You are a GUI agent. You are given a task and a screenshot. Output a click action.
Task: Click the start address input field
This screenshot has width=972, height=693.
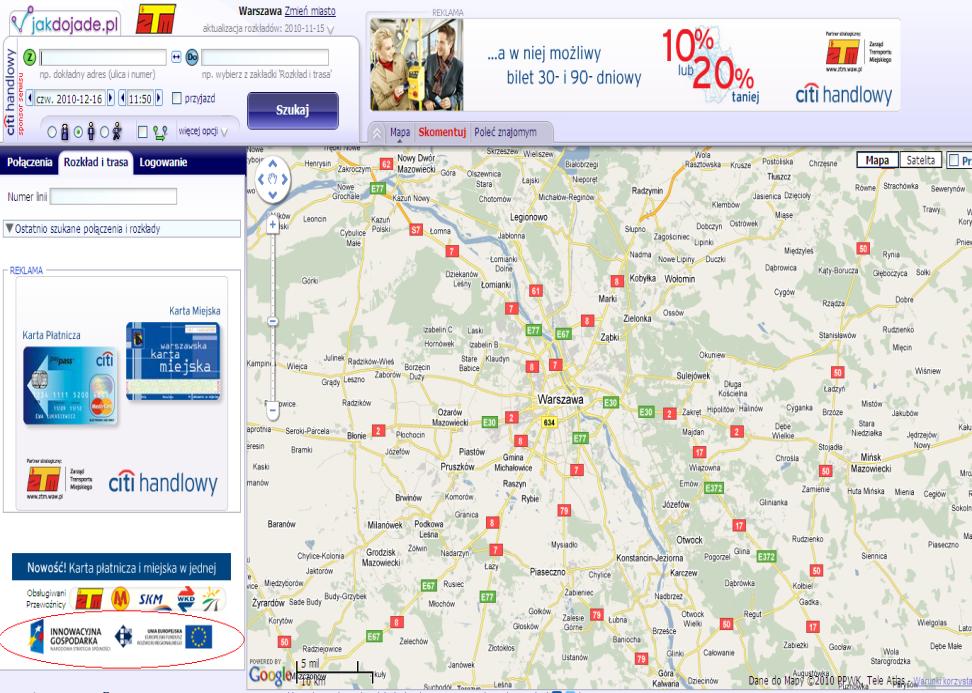pos(104,58)
